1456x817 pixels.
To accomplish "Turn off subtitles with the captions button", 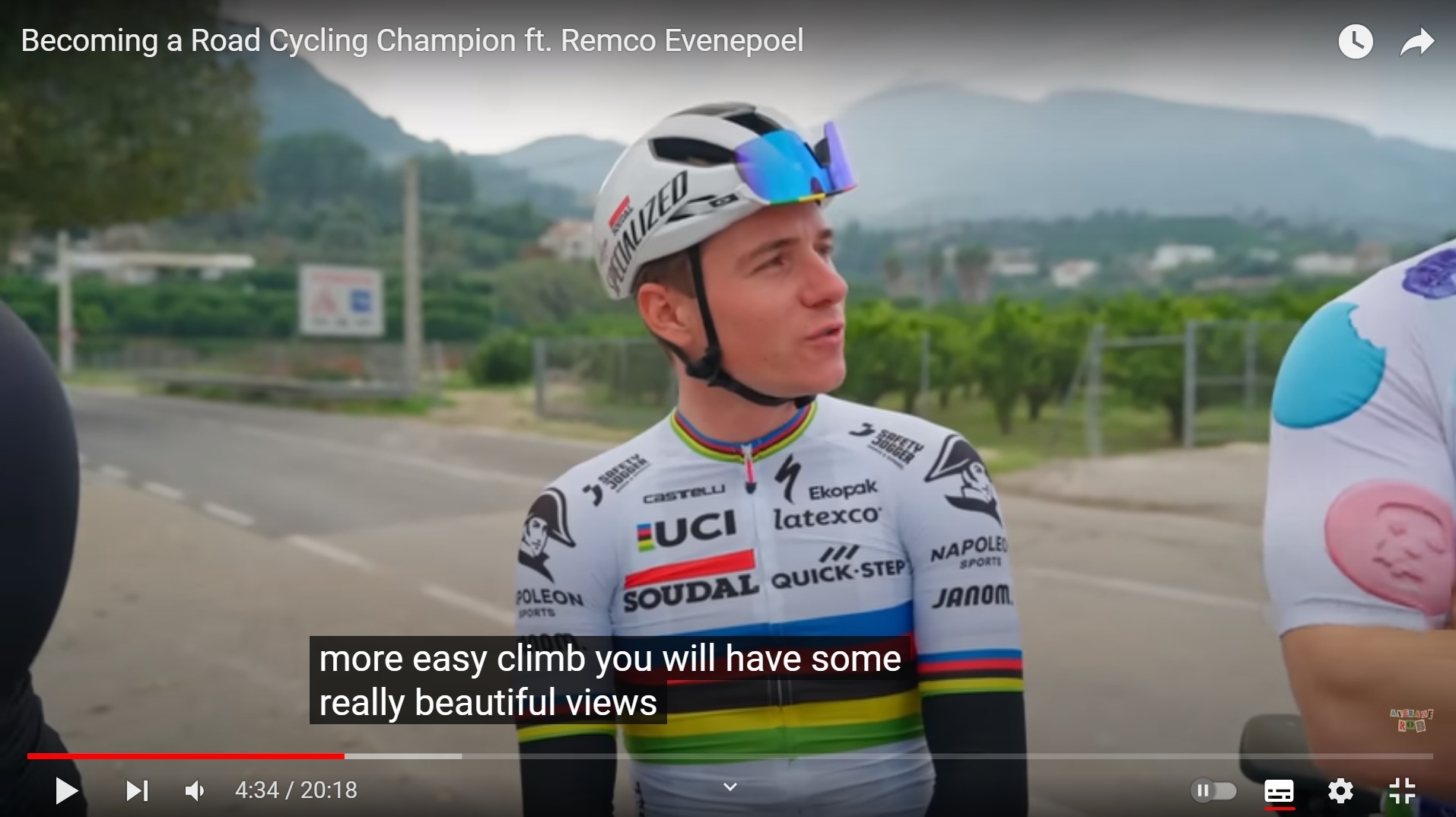I will [x=1279, y=791].
